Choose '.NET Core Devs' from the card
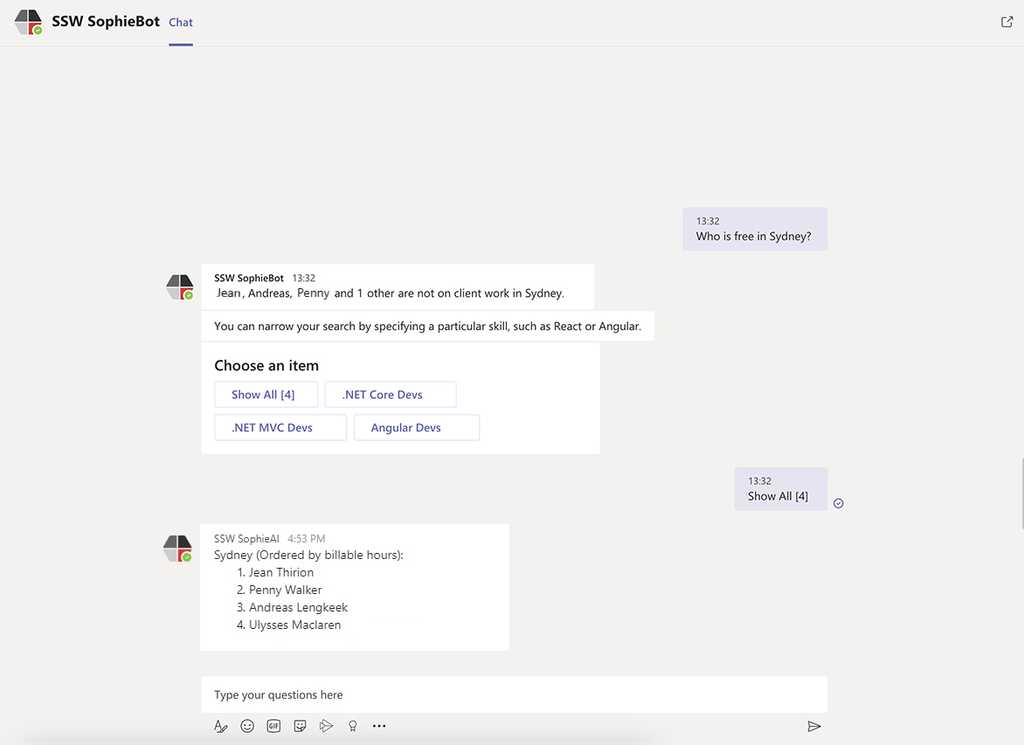This screenshot has width=1024, height=745. [390, 394]
